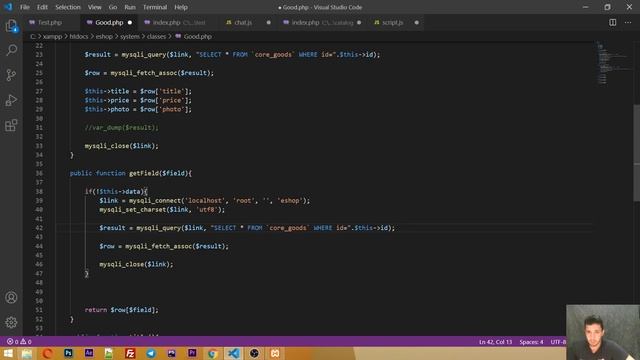Click the unsaved dot on chat.js tab
Viewport: 640px width, 360px height.
268,22
